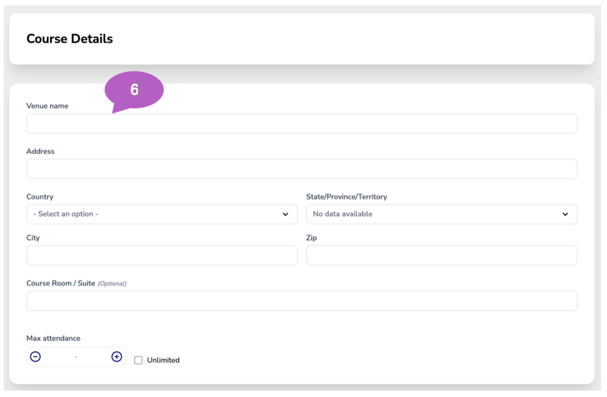
Task: Click the Course Details heading
Action: (70, 39)
